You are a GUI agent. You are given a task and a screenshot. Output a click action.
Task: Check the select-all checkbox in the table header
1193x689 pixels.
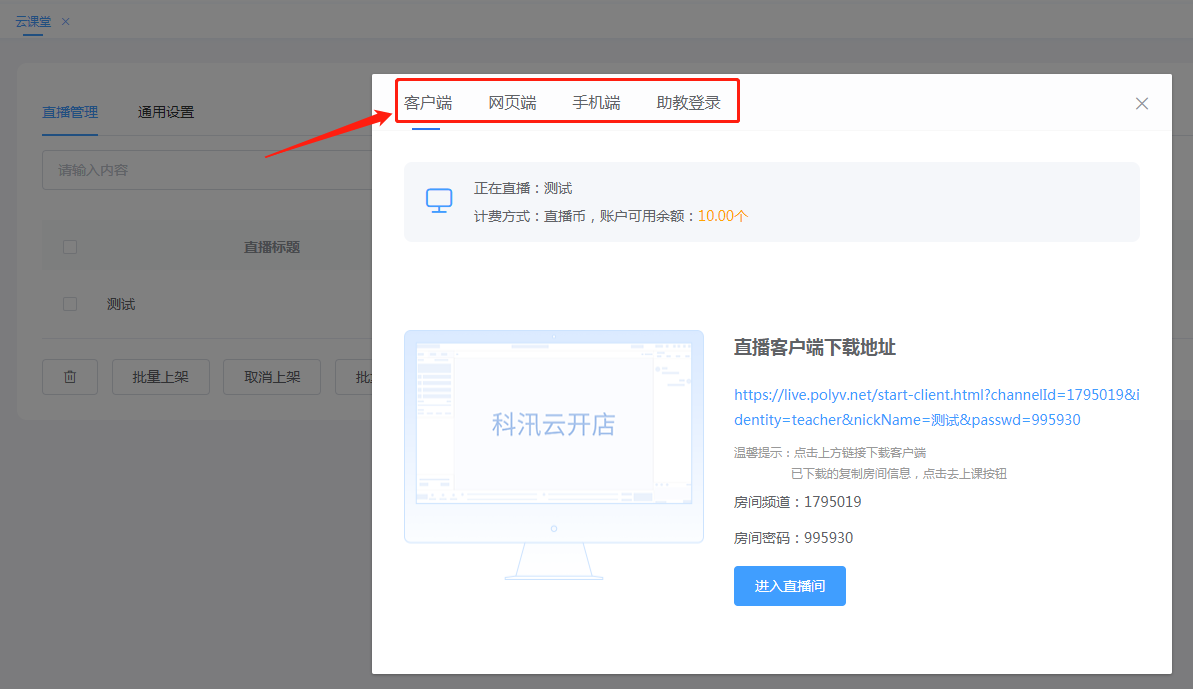tap(69, 246)
